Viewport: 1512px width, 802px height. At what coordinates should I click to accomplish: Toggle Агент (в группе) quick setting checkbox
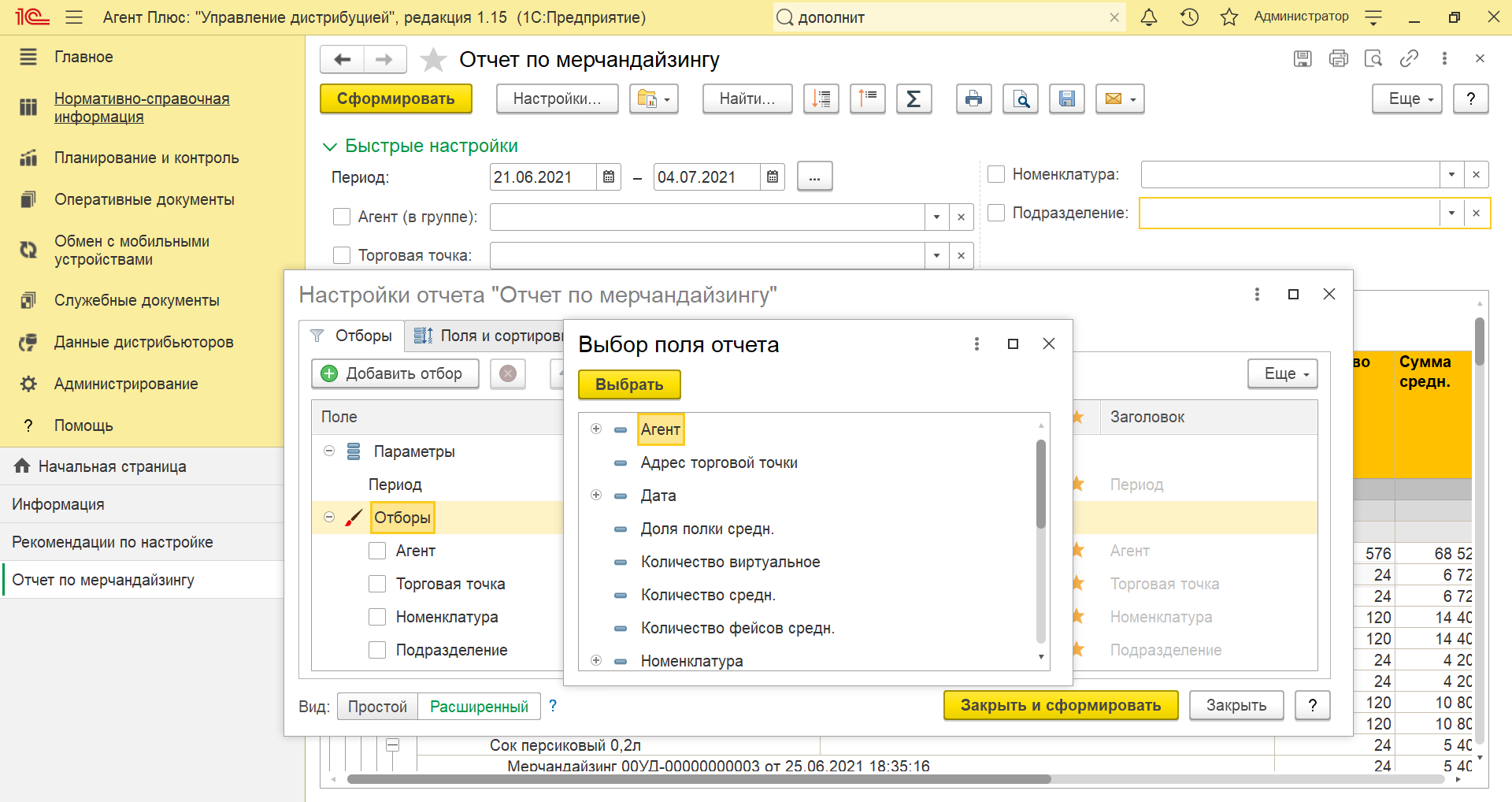click(x=342, y=217)
